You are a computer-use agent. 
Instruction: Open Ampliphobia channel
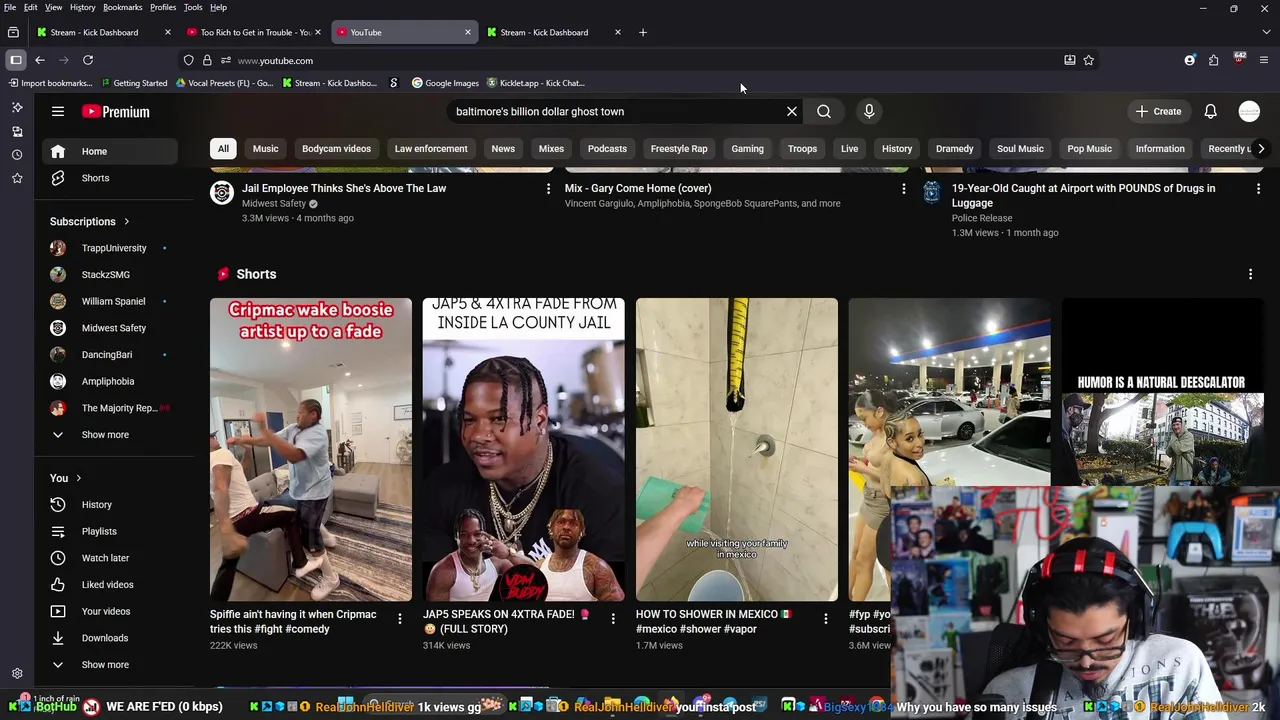point(110,381)
